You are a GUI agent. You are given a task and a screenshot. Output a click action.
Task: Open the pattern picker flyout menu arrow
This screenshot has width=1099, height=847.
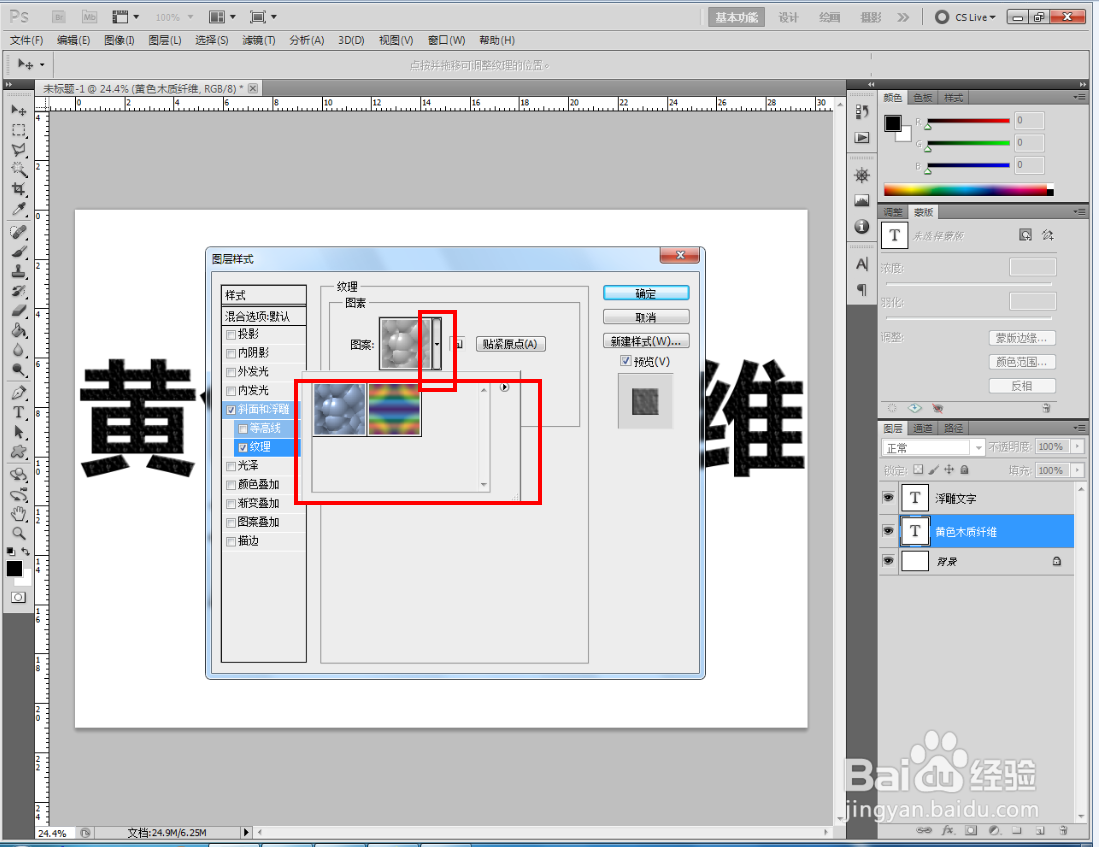[505, 387]
